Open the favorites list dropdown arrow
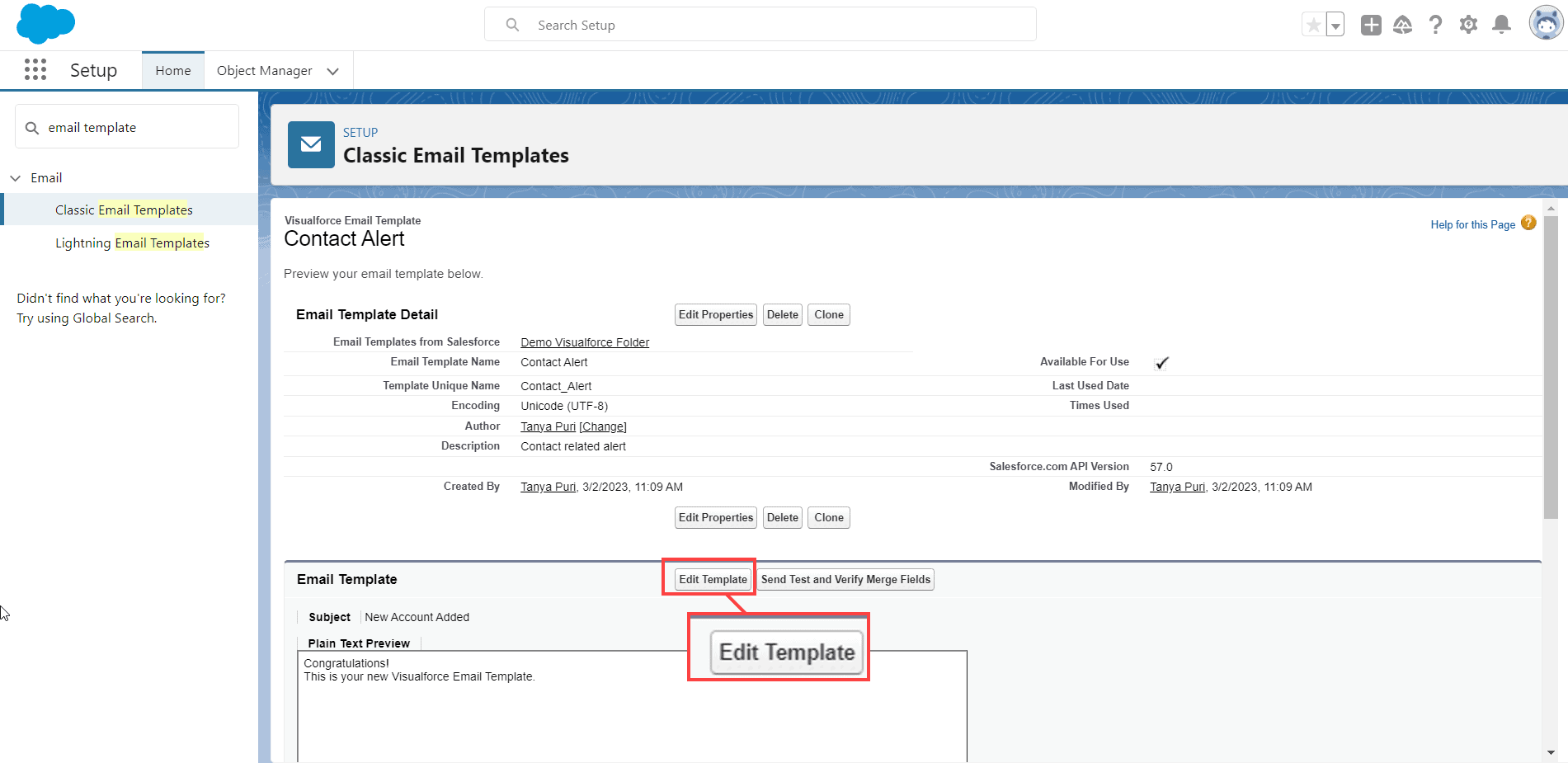Viewport: 1568px width, 763px height. 1335,25
